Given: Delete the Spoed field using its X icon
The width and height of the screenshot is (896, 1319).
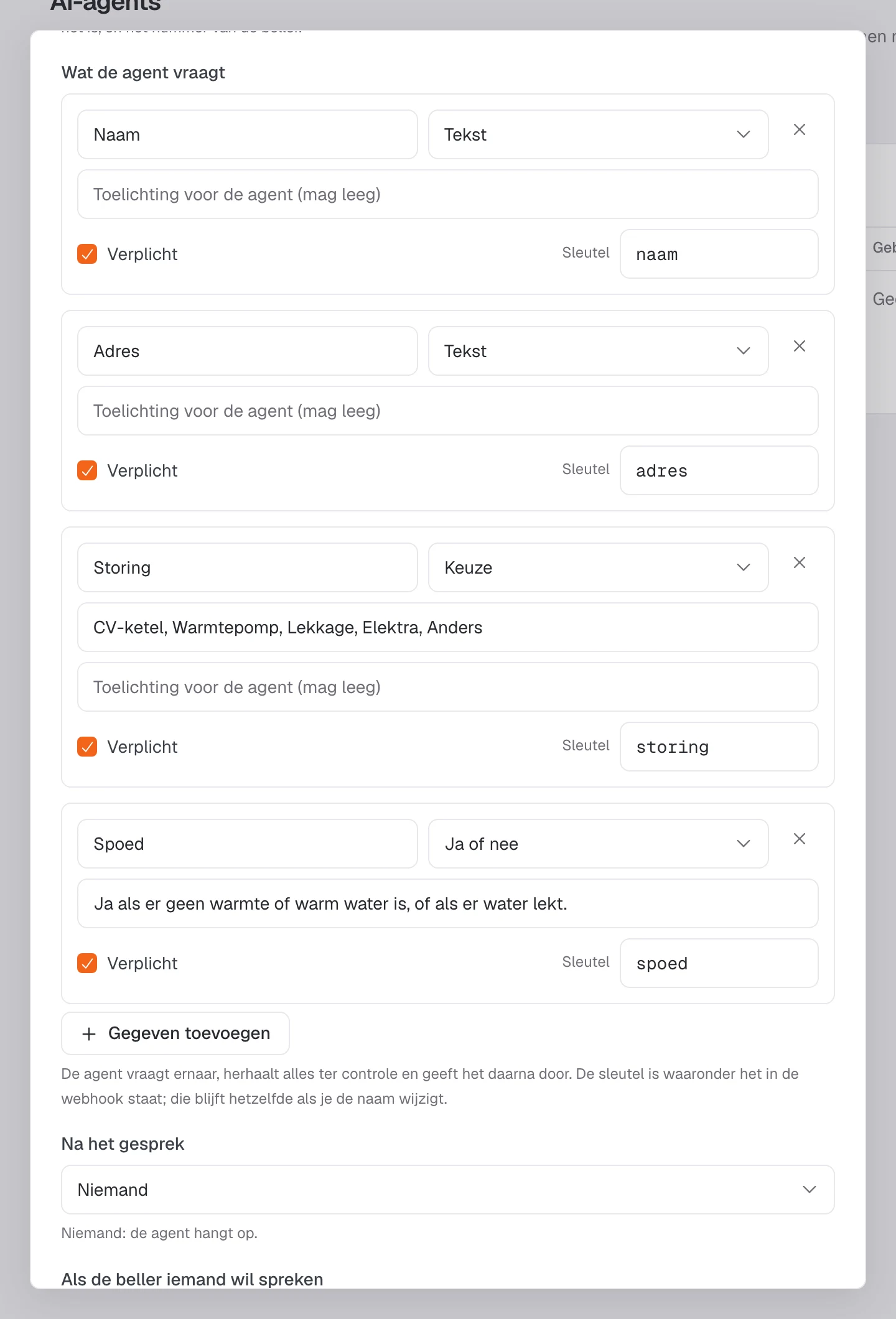Looking at the screenshot, I should [x=800, y=839].
